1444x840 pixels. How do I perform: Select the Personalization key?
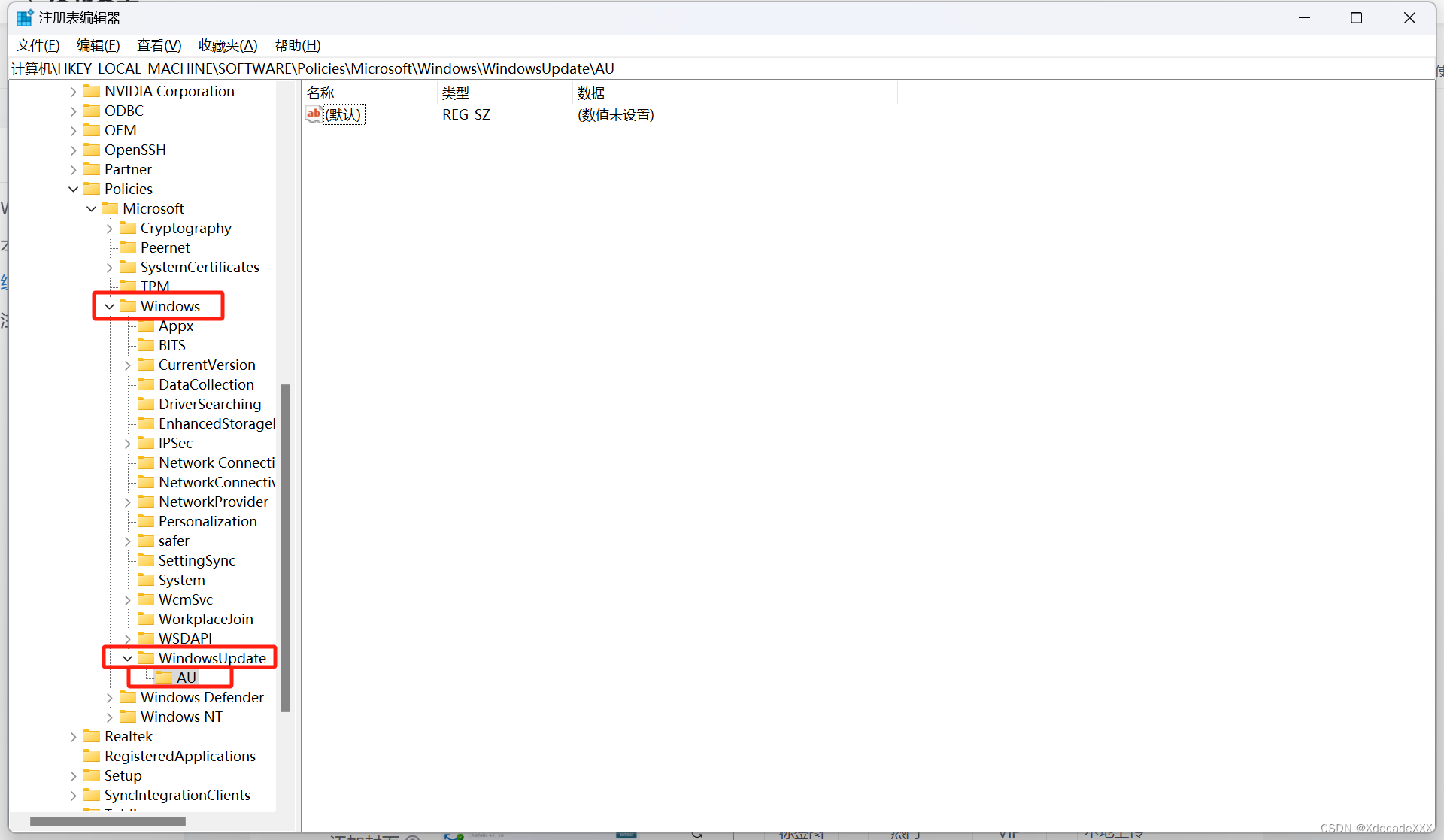(x=208, y=521)
